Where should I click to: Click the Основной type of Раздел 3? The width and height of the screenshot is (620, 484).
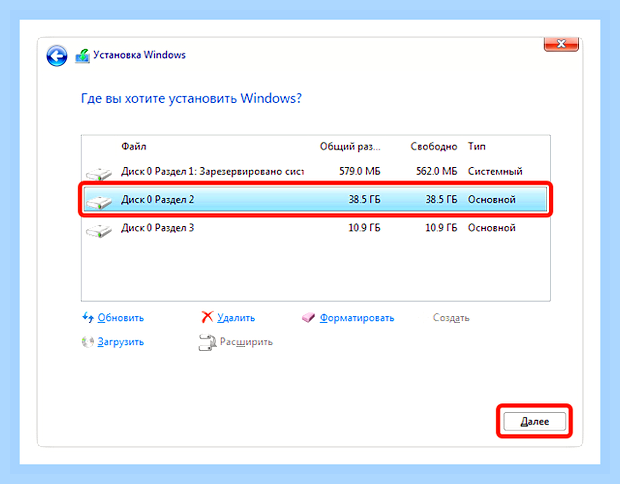tap(491, 228)
